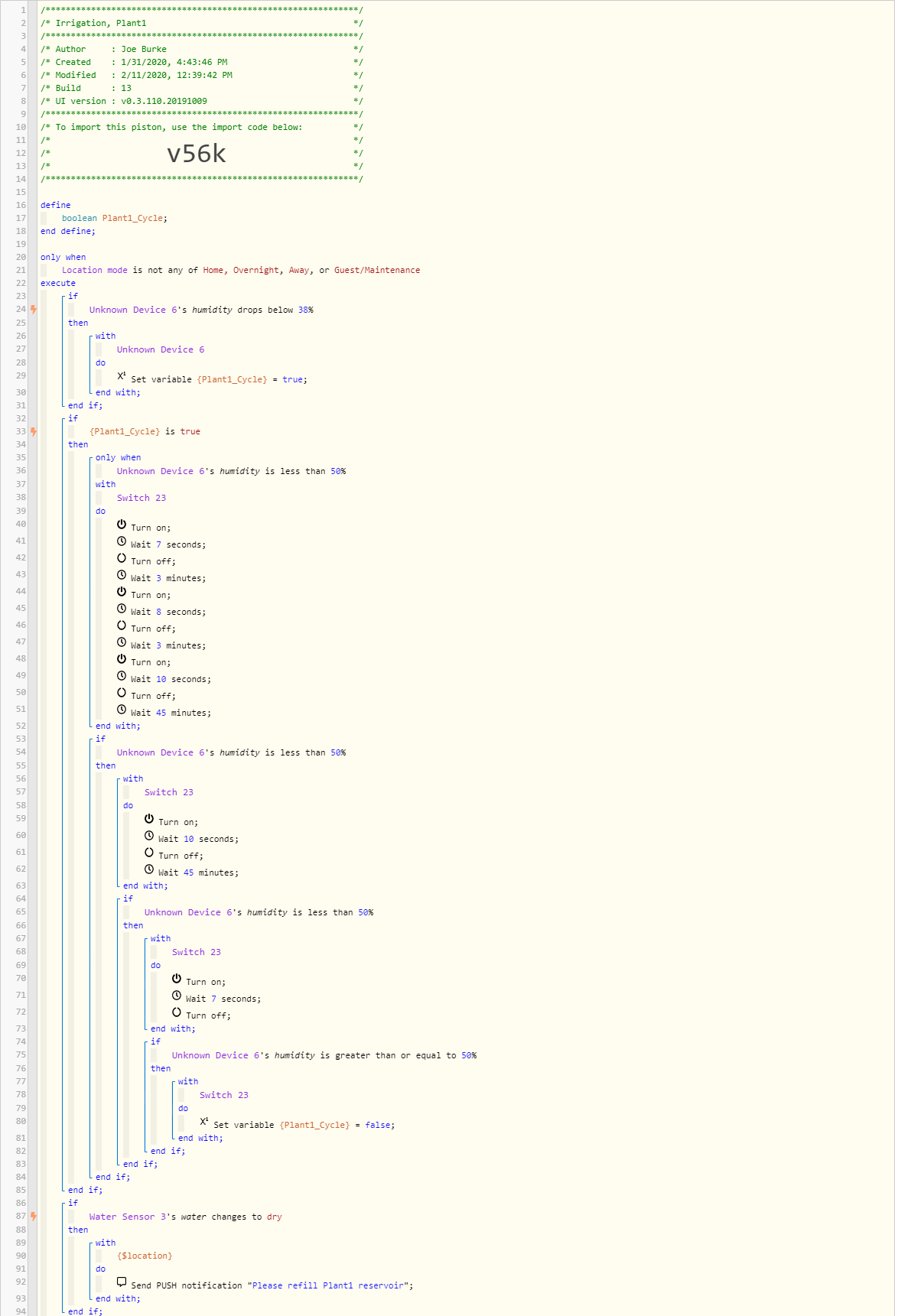Click the only when keyword on line 35
The height and width of the screenshot is (1316, 901).
click(118, 457)
